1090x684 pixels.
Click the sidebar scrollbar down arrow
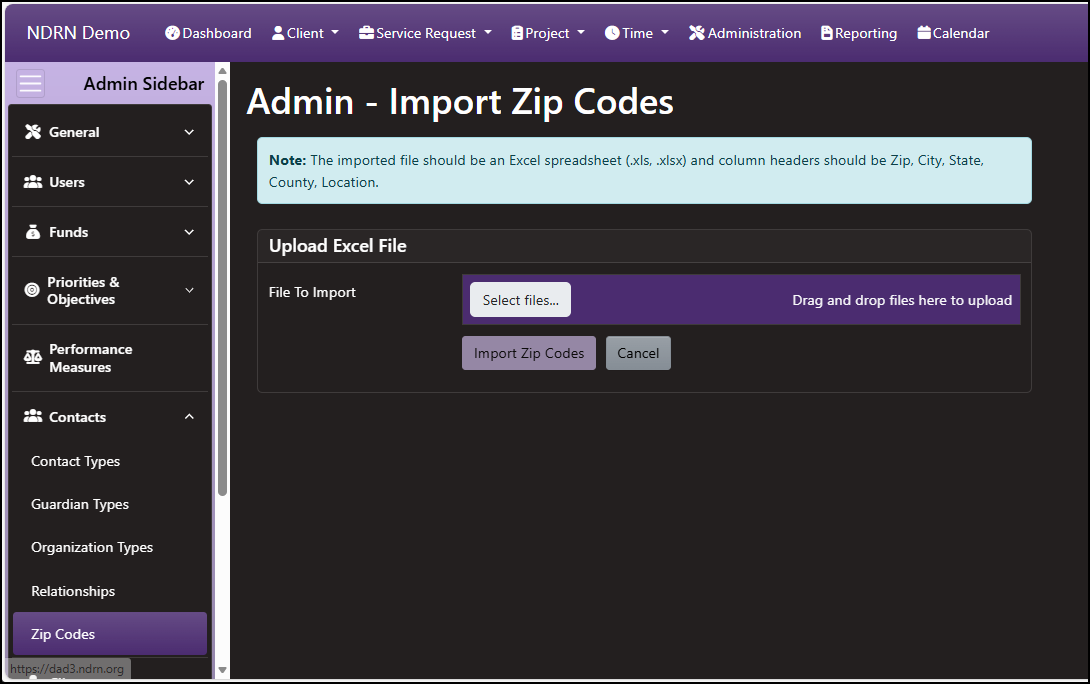coord(222,670)
